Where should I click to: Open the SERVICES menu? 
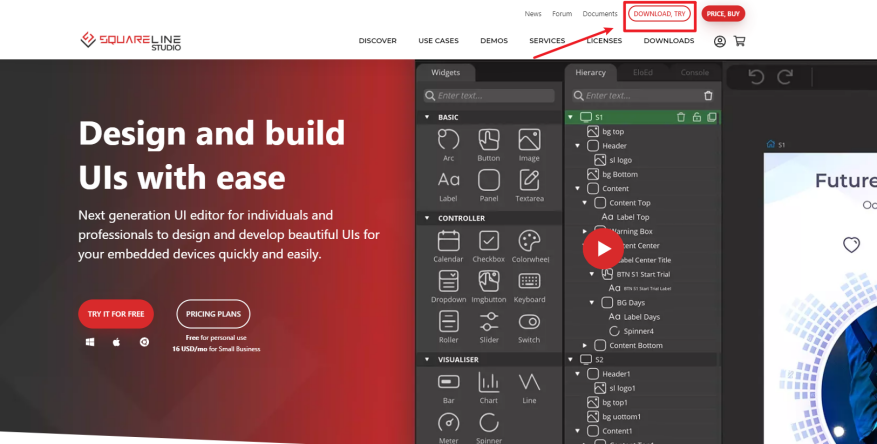[x=547, y=41]
